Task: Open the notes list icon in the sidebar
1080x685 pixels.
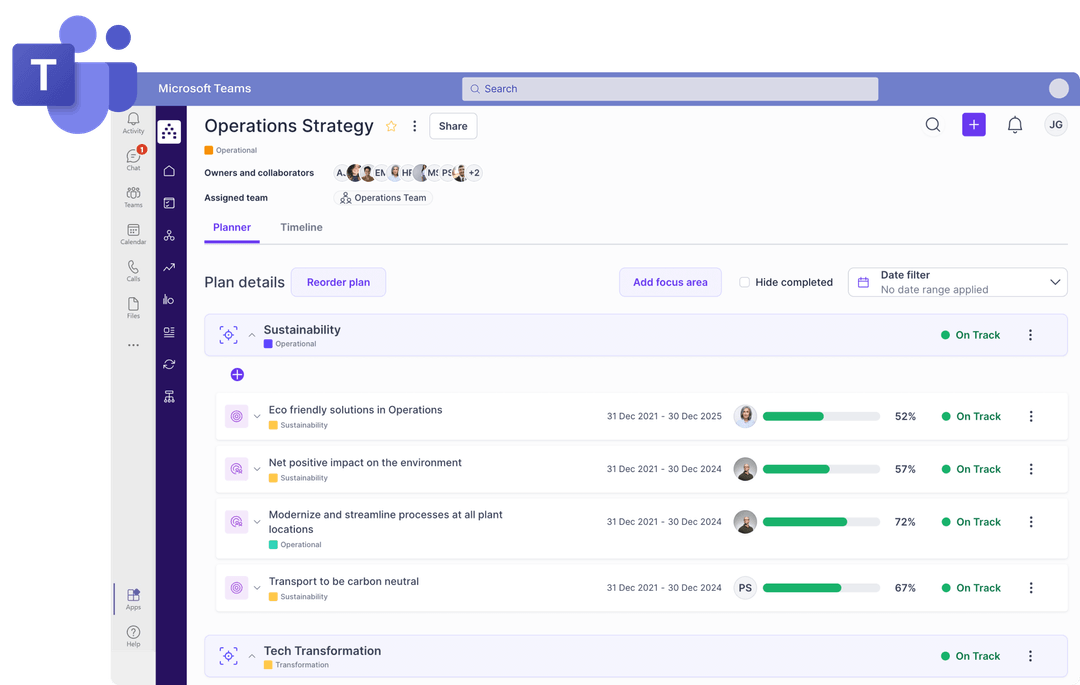Action: pyautogui.click(x=169, y=332)
